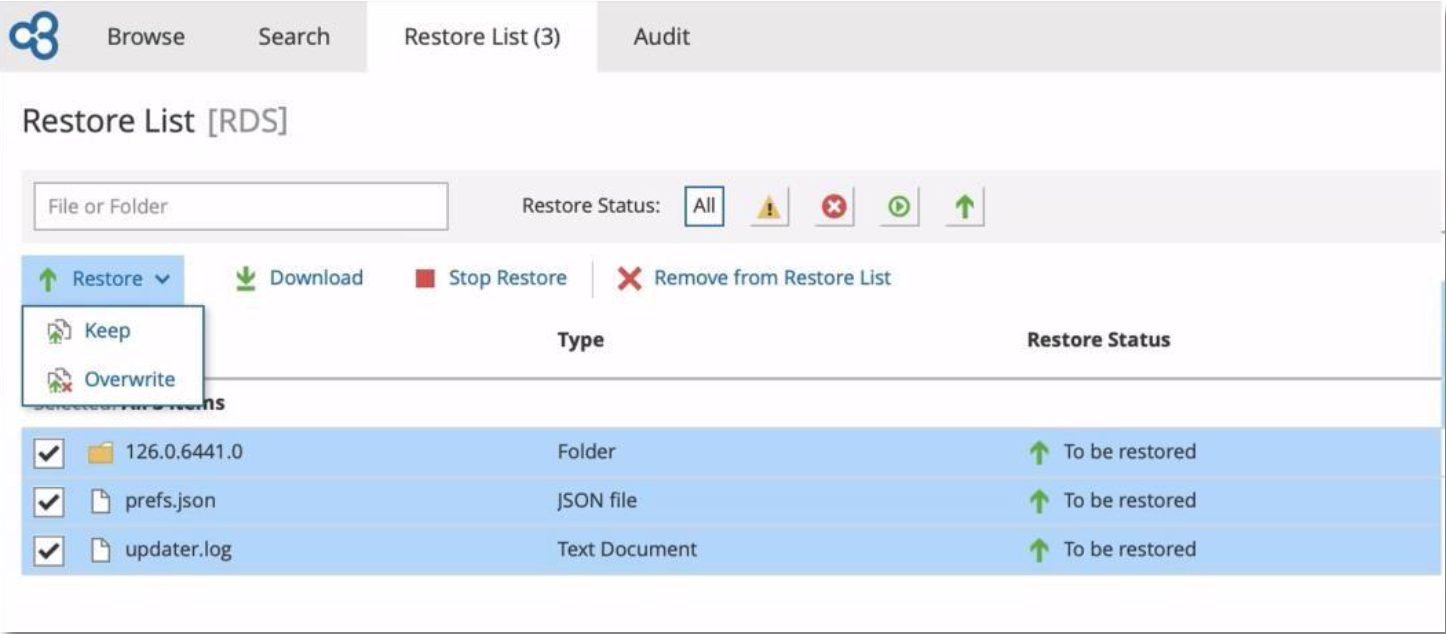Select the Restore List (3) tab

(482, 37)
